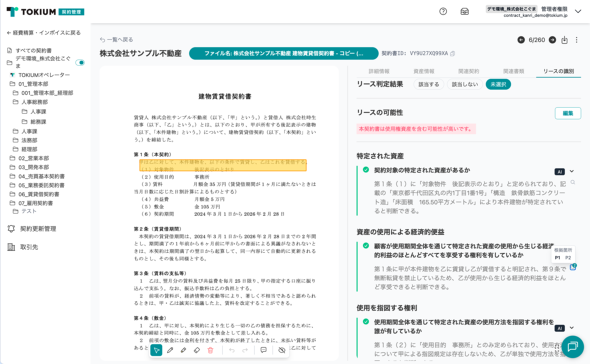Open the 06_賃貸借契約書 folder
The height and width of the screenshot is (364, 590).
34,194
